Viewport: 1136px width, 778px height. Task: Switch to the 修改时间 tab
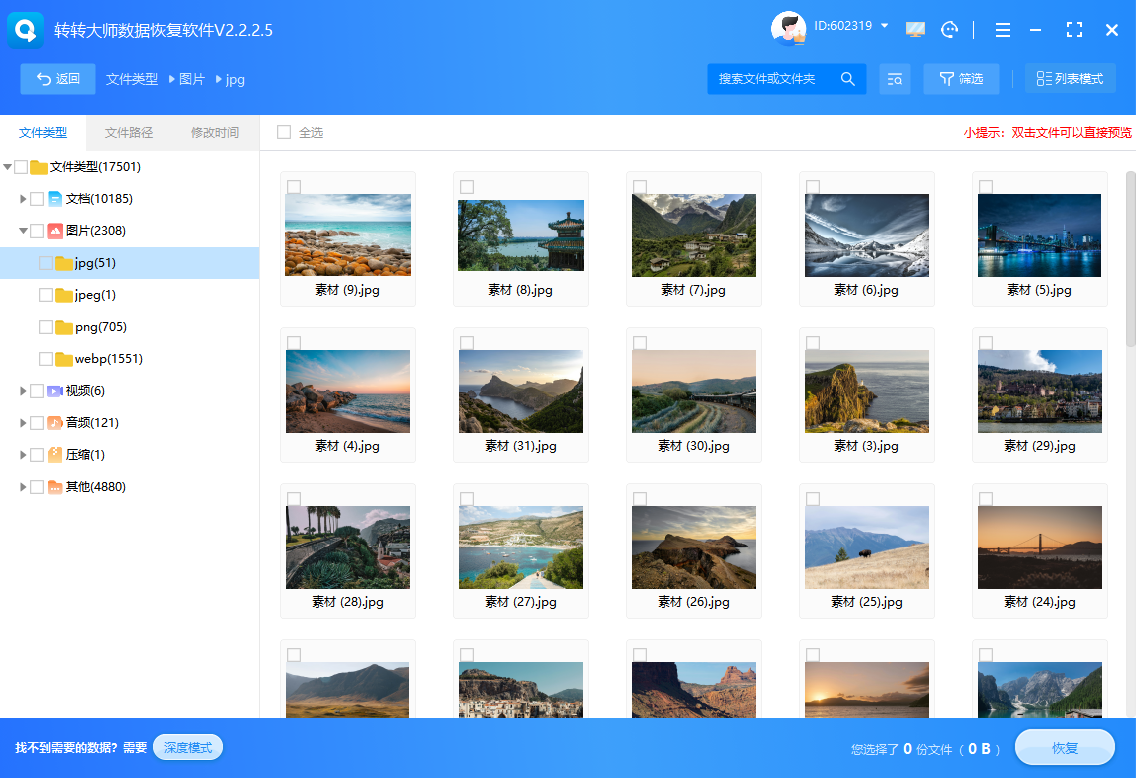[215, 132]
